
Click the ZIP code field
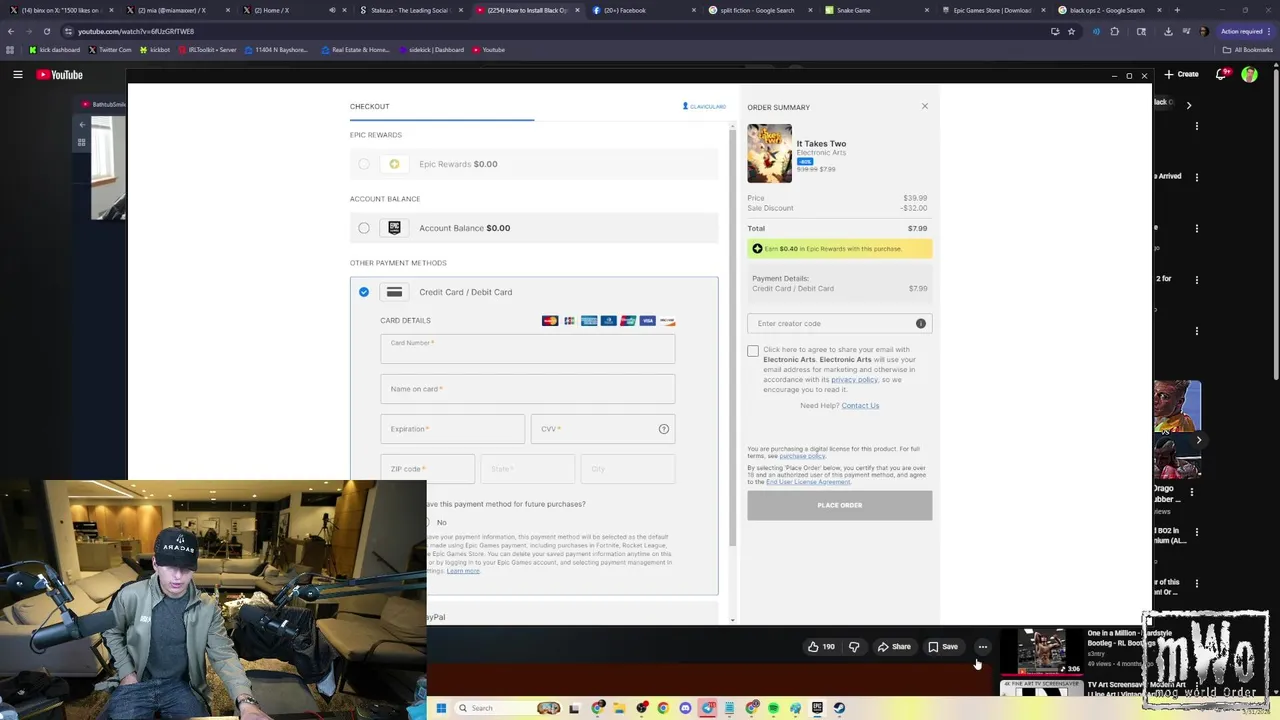[427, 469]
